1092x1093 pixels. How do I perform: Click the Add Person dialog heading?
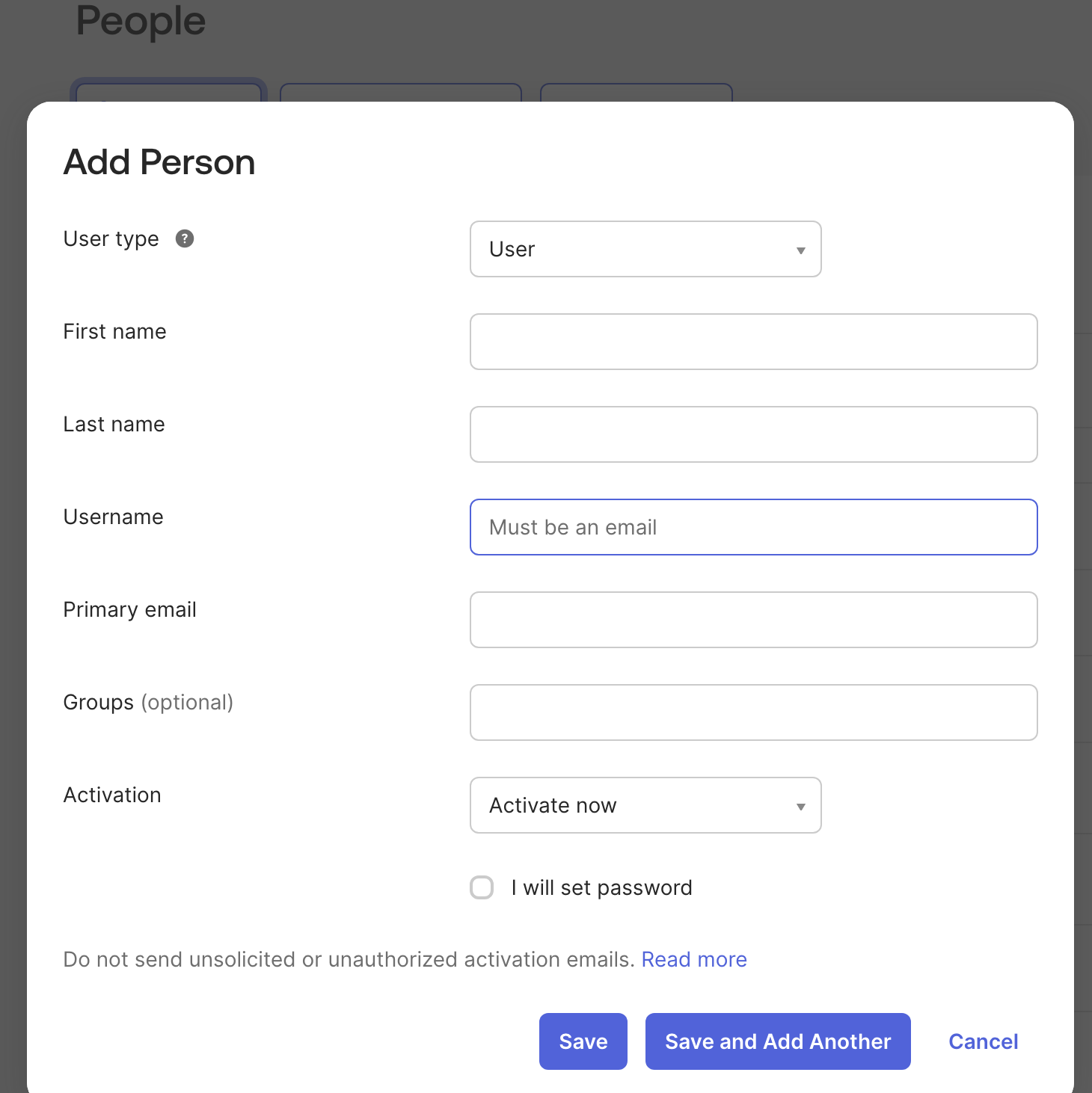pyautogui.click(x=159, y=161)
